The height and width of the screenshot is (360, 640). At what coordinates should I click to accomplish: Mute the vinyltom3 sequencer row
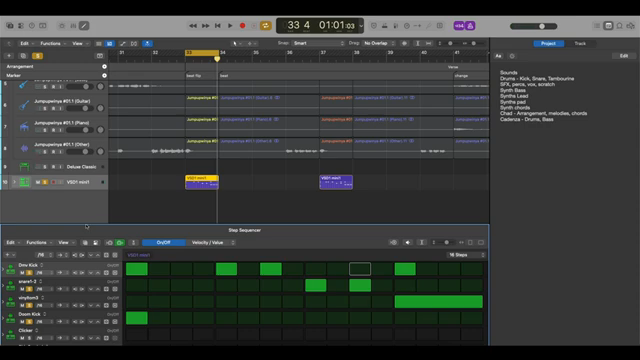[22, 305]
